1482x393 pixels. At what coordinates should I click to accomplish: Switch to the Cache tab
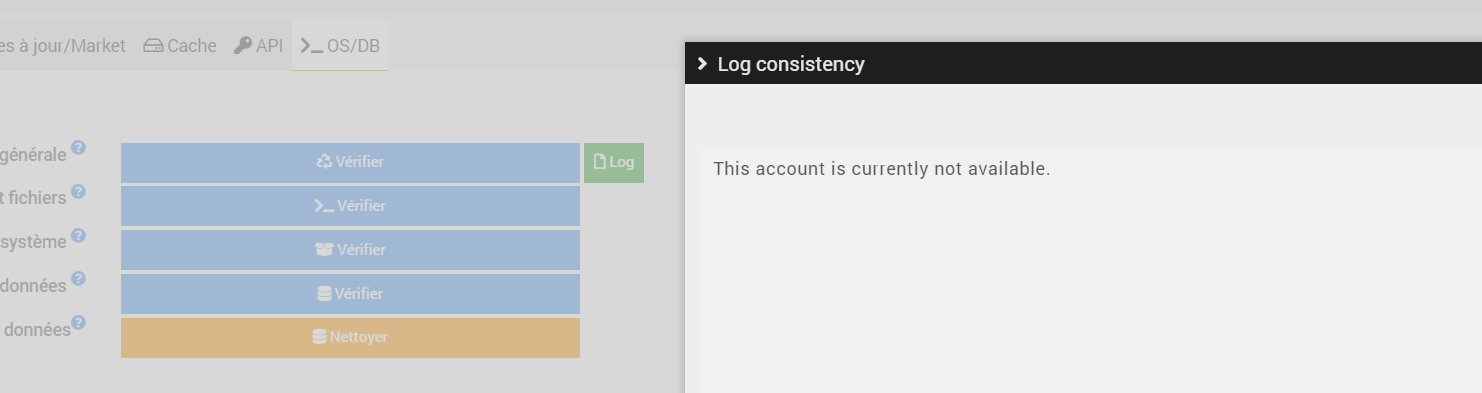pyautogui.click(x=180, y=46)
